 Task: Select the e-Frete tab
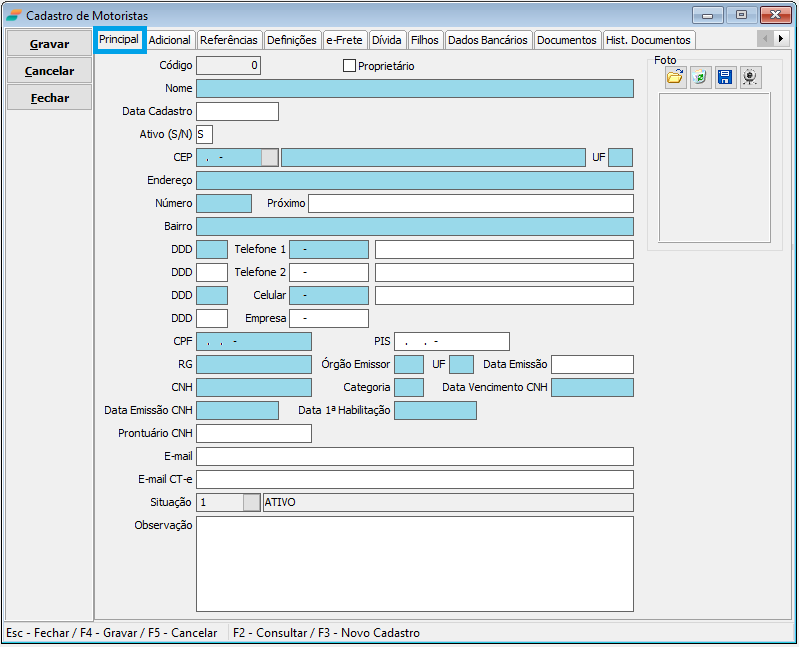[344, 40]
